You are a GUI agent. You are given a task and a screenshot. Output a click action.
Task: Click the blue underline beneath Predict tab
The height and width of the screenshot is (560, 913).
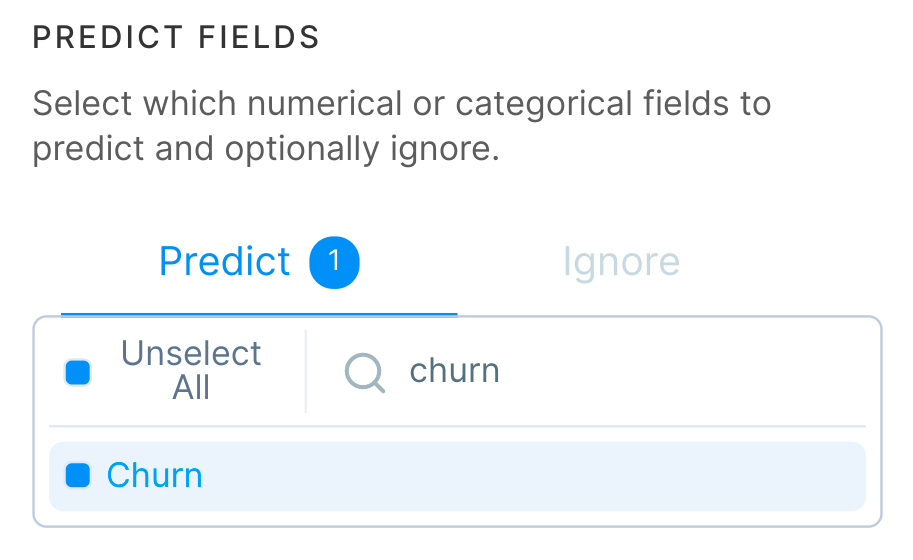click(x=259, y=314)
